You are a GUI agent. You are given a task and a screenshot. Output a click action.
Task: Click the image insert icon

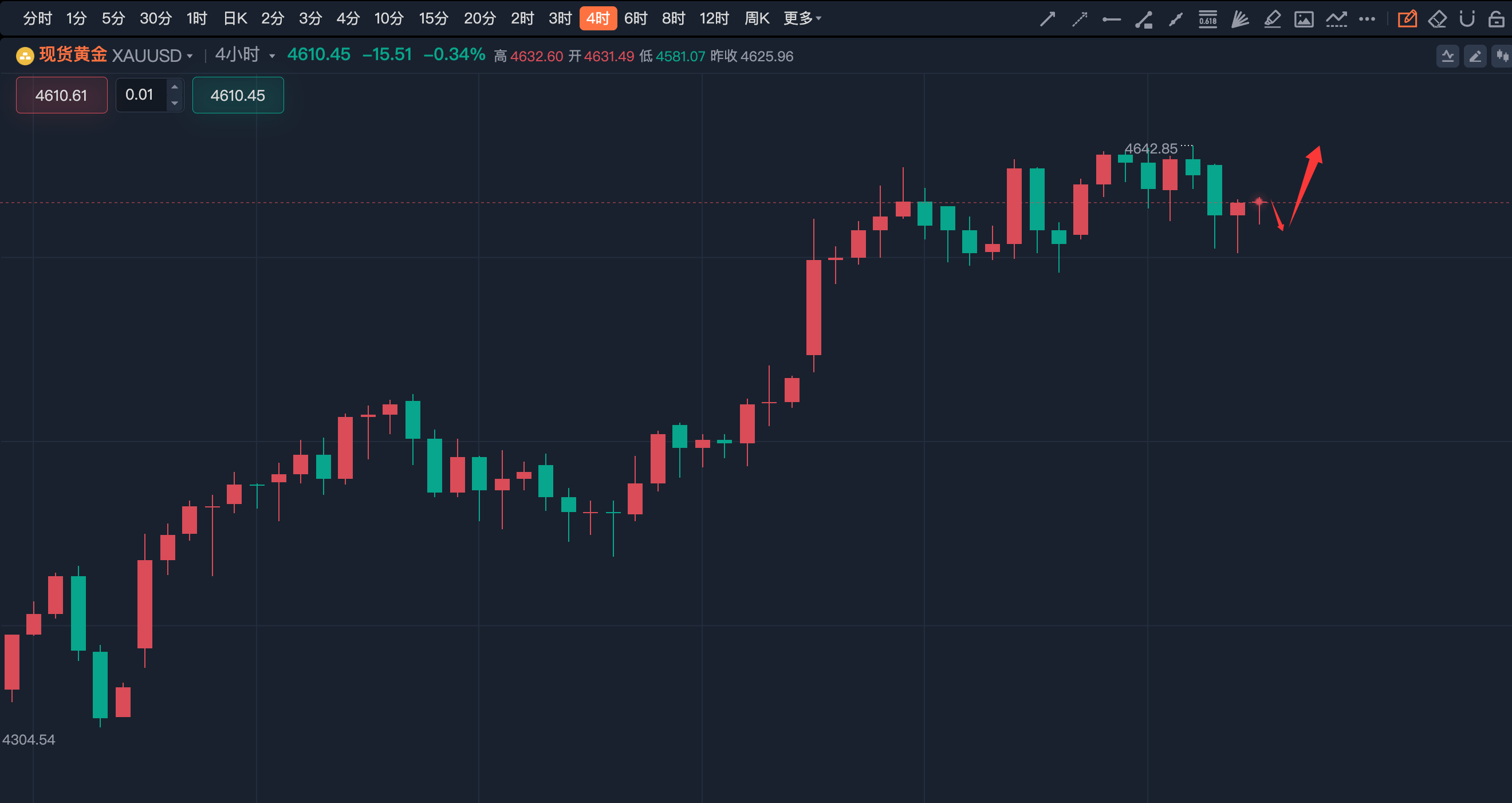click(x=1304, y=19)
